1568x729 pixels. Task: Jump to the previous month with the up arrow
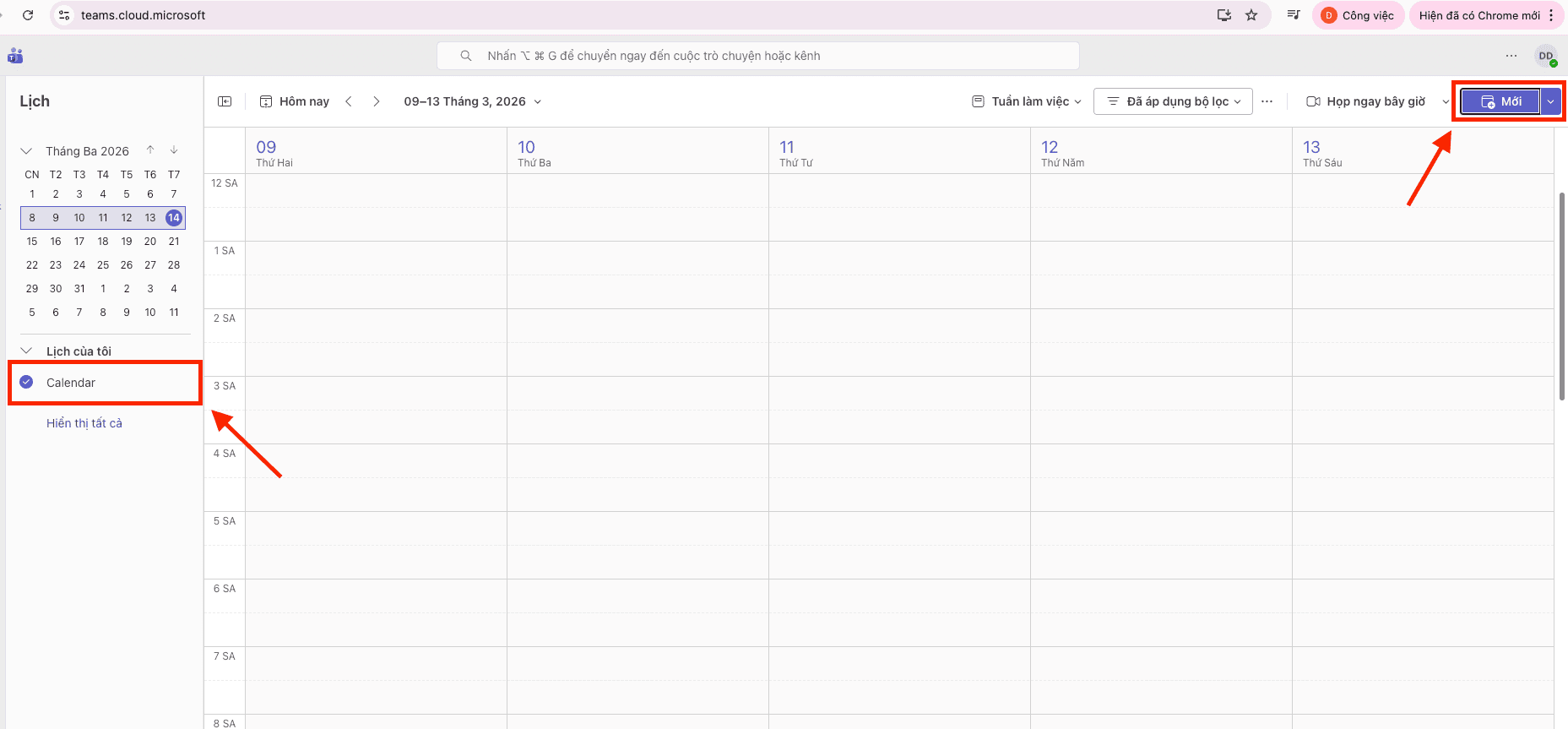point(150,150)
